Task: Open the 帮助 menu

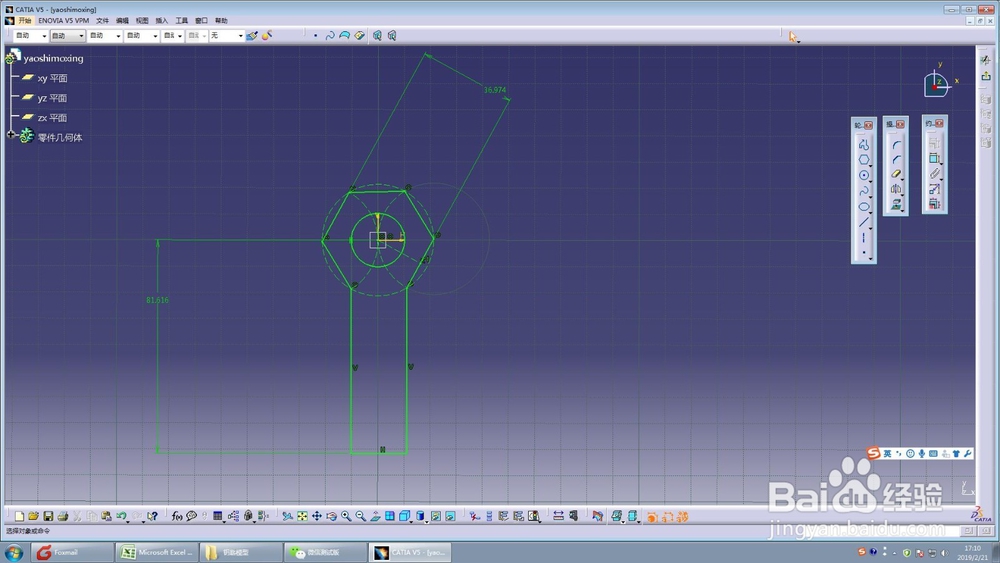Action: (221, 20)
